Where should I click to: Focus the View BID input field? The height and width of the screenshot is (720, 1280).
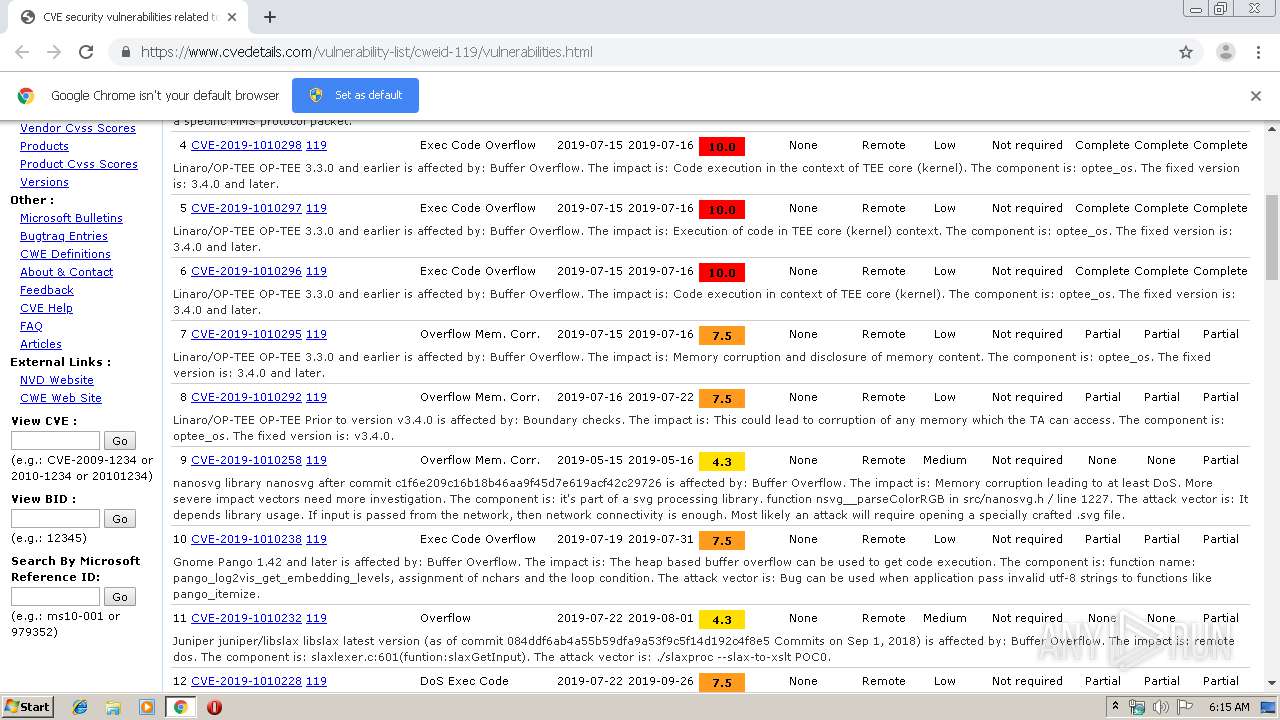pyautogui.click(x=55, y=518)
